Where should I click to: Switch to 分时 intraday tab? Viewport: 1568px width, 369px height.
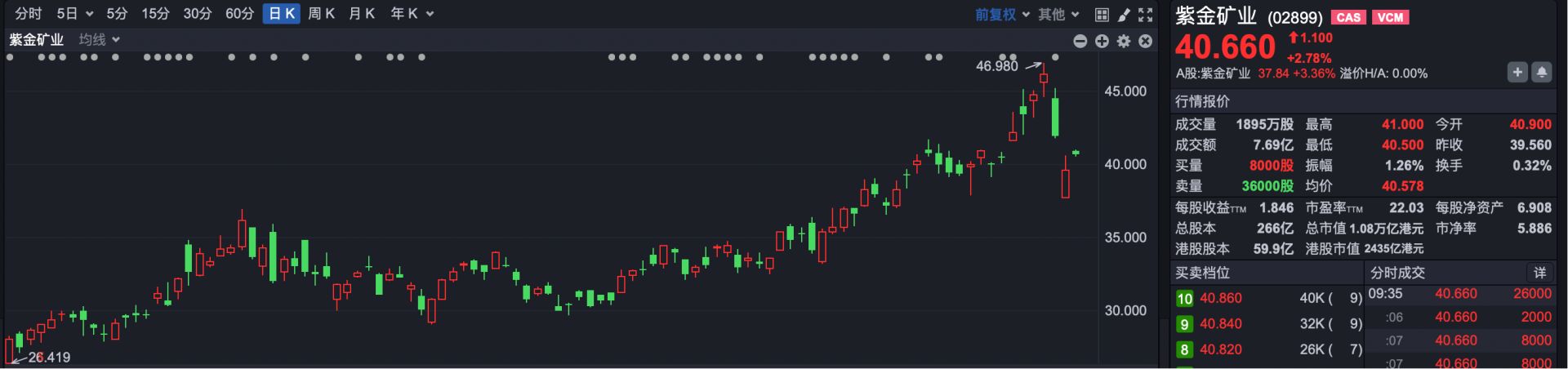(28, 14)
